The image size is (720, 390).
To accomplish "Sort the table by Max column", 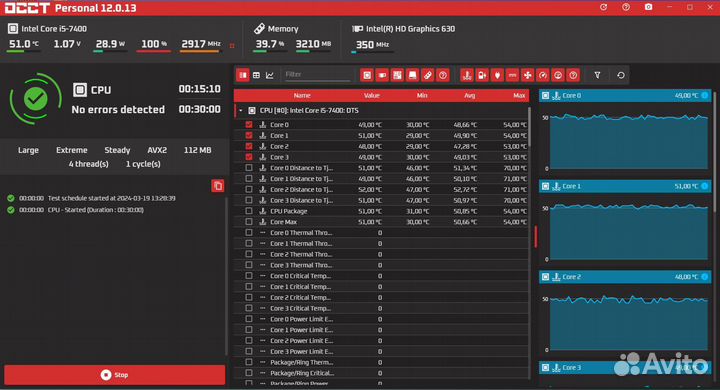I will pos(519,96).
